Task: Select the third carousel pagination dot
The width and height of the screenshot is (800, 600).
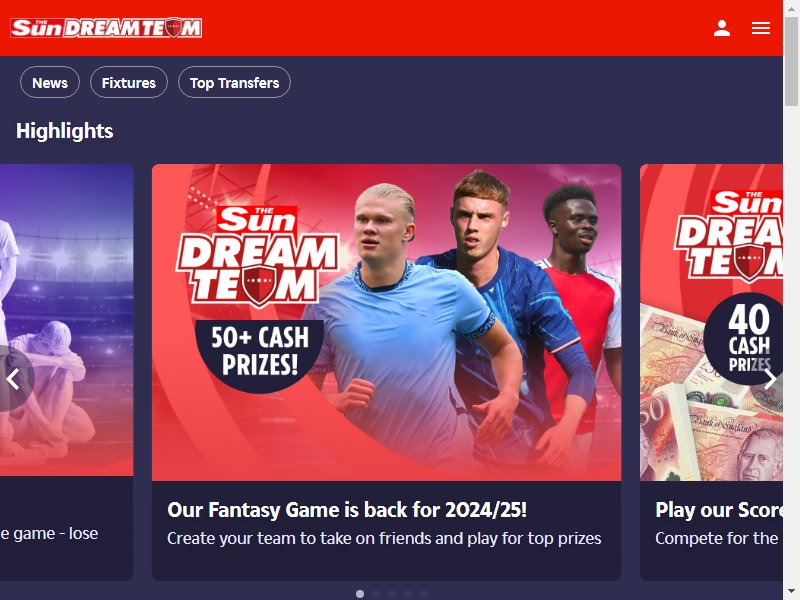Action: (x=392, y=594)
